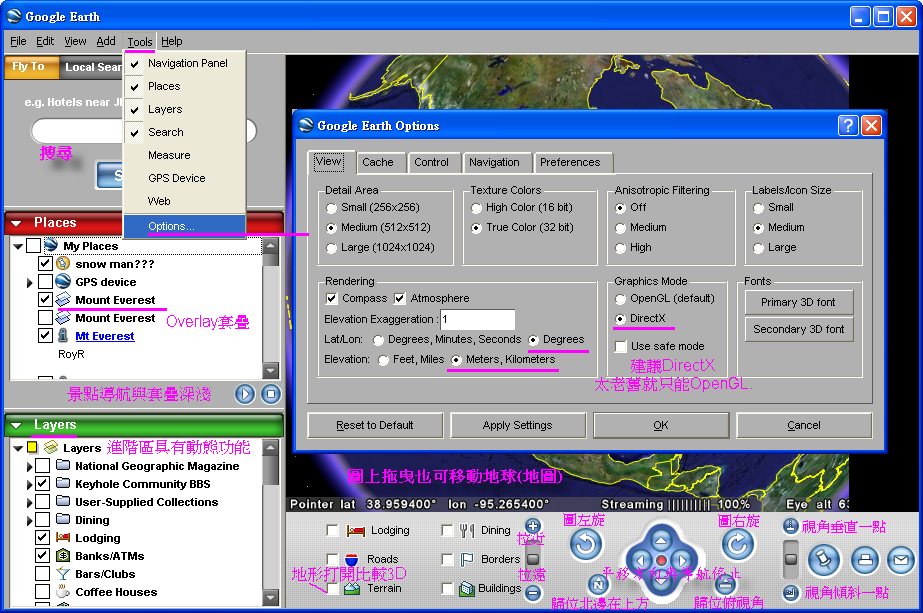Image resolution: width=923 pixels, height=613 pixels.
Task: Click the email envelope icon
Action: point(901,560)
